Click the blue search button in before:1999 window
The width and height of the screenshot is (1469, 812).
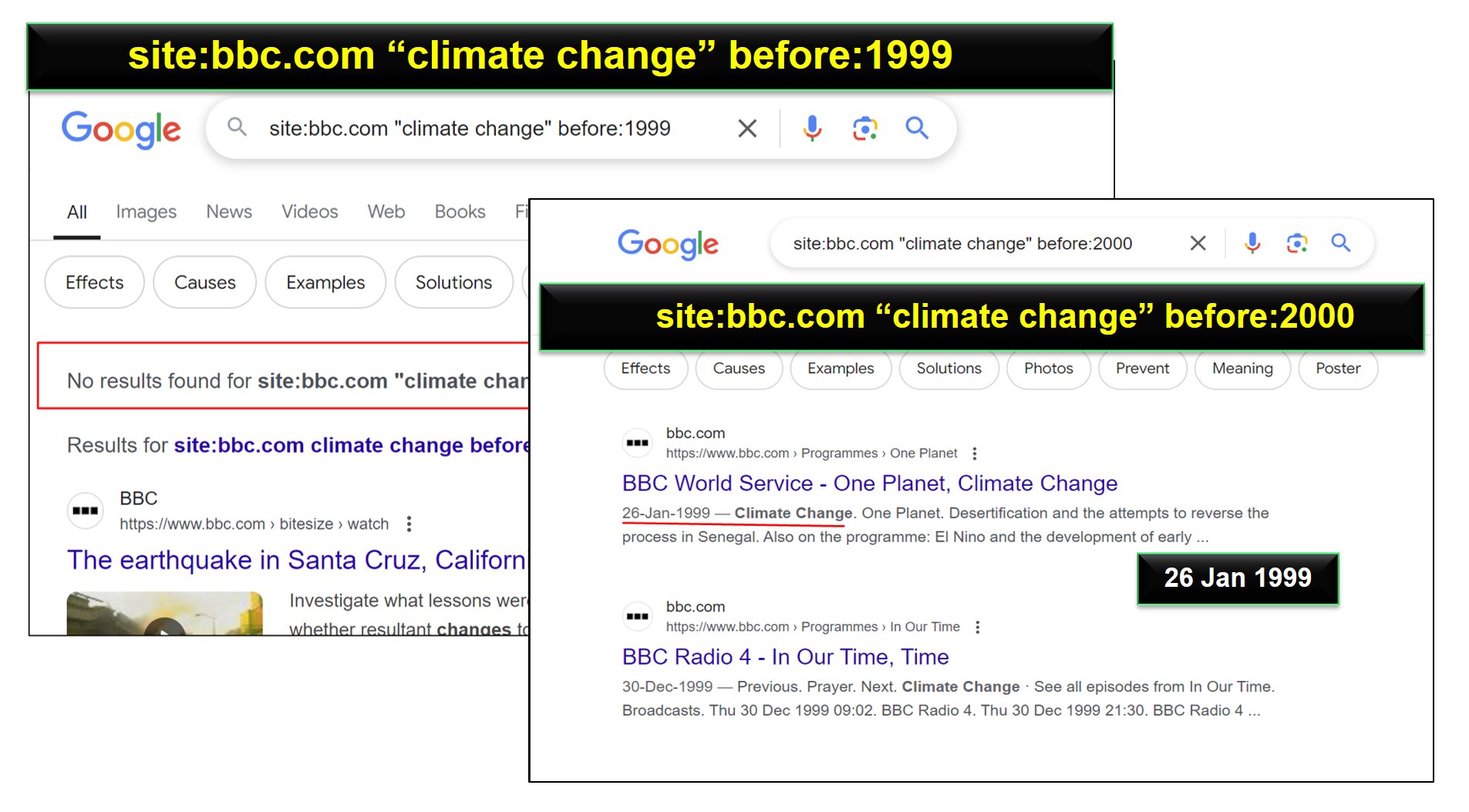(917, 127)
